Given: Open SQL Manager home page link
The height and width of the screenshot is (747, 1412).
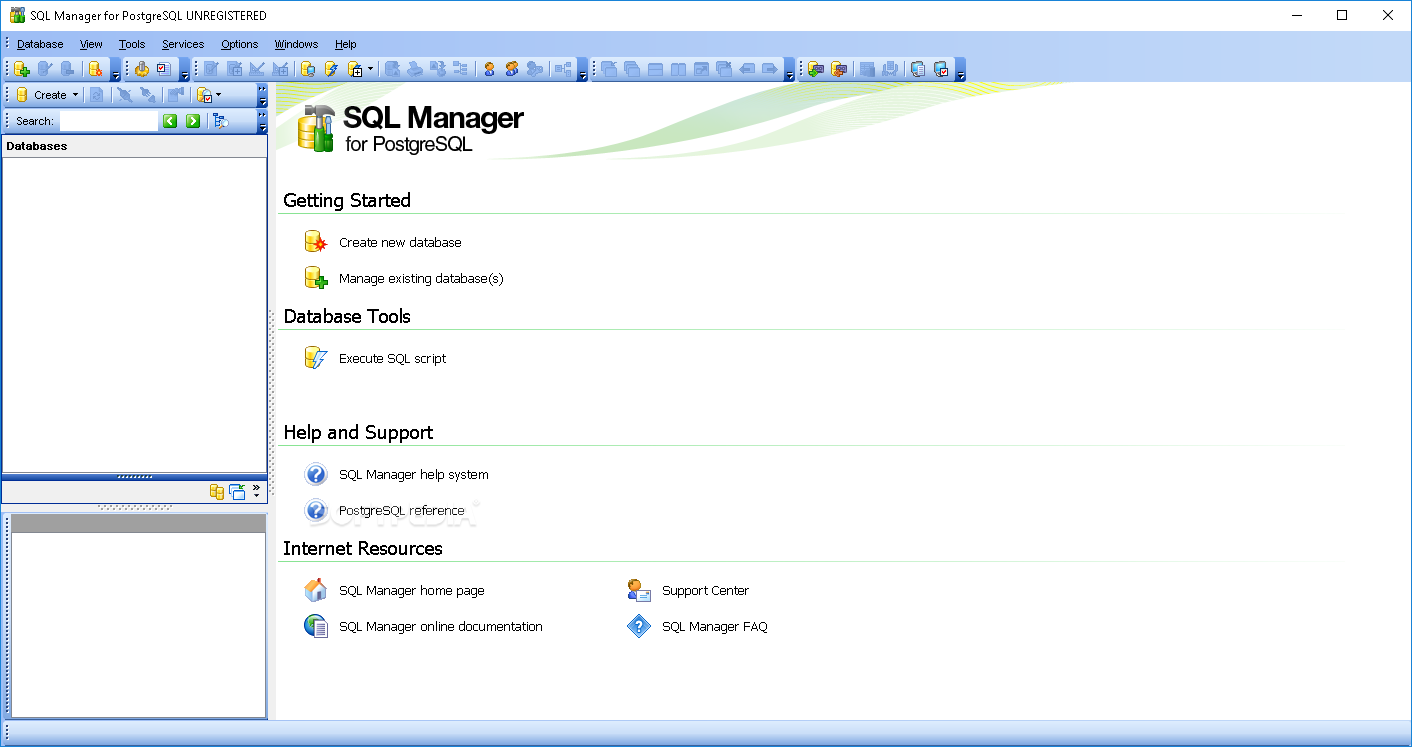Looking at the screenshot, I should point(412,590).
